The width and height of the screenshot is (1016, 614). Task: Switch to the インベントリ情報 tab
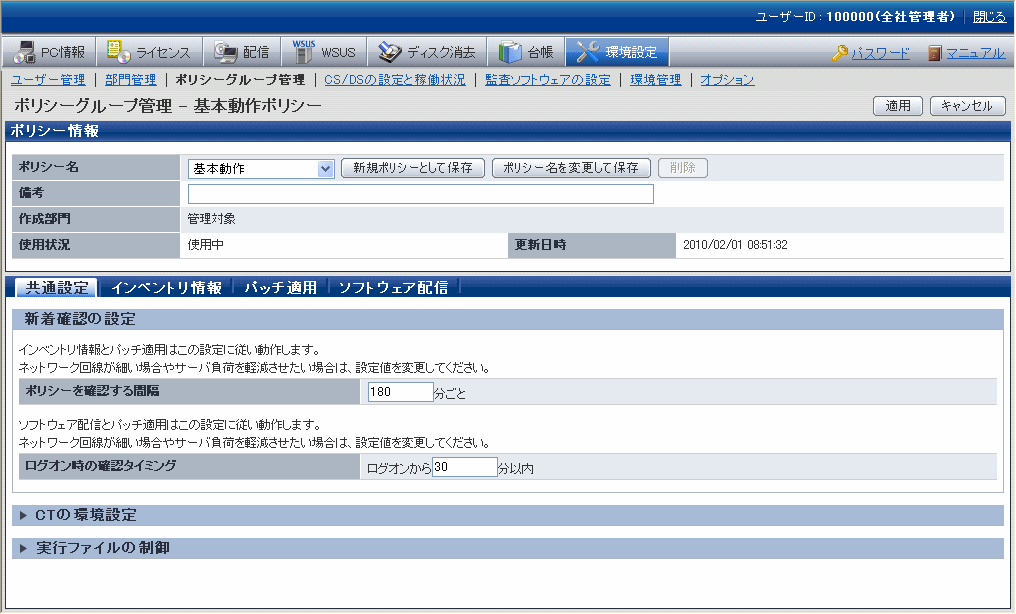tap(166, 288)
